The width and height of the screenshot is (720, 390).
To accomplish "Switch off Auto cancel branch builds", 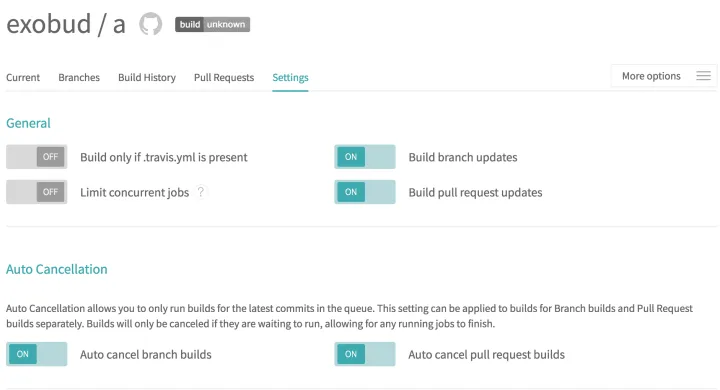I will [37, 354].
